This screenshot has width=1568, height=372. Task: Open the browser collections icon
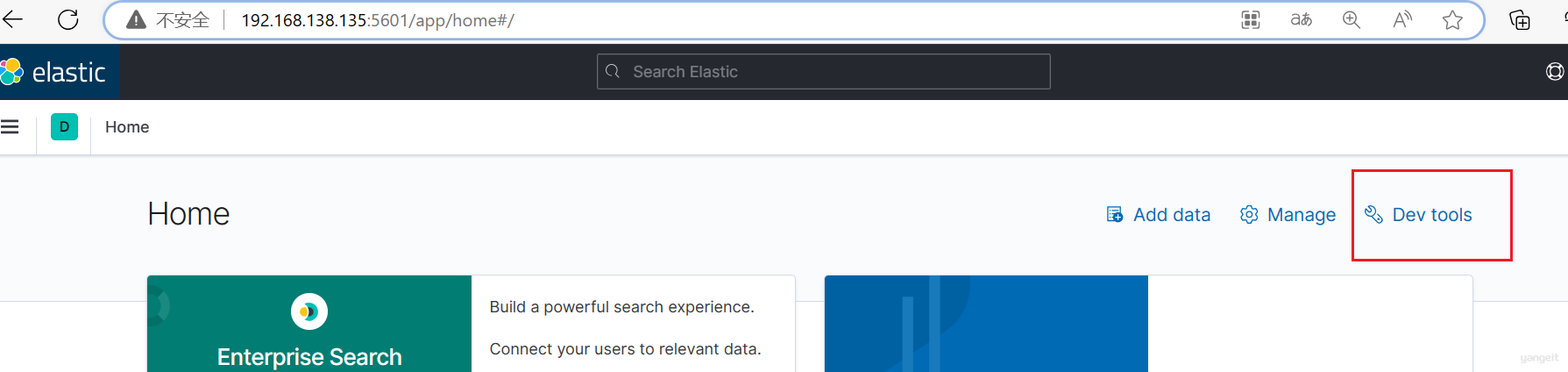click(1520, 20)
